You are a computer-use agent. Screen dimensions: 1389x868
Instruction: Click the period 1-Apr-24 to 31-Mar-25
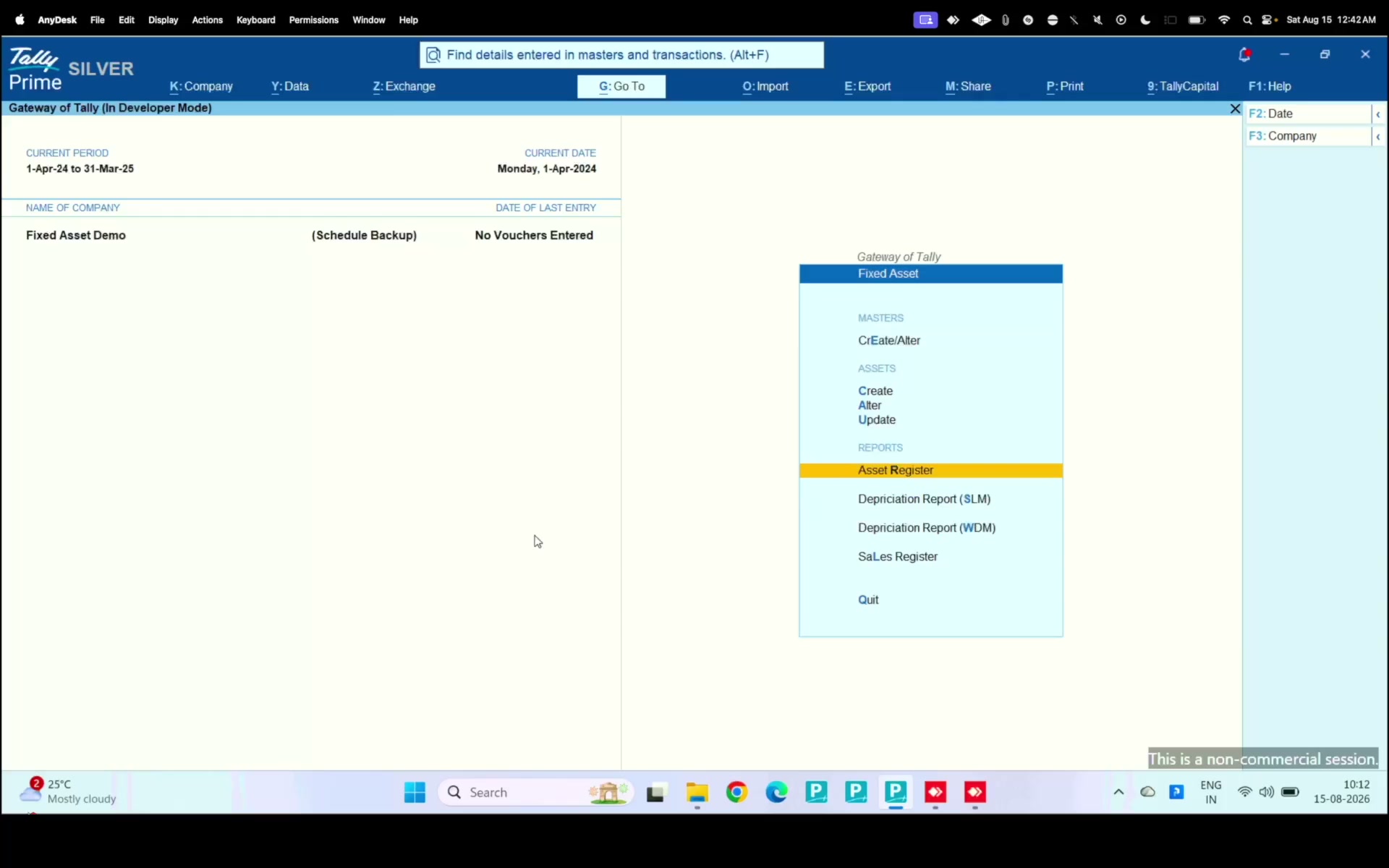(80, 169)
